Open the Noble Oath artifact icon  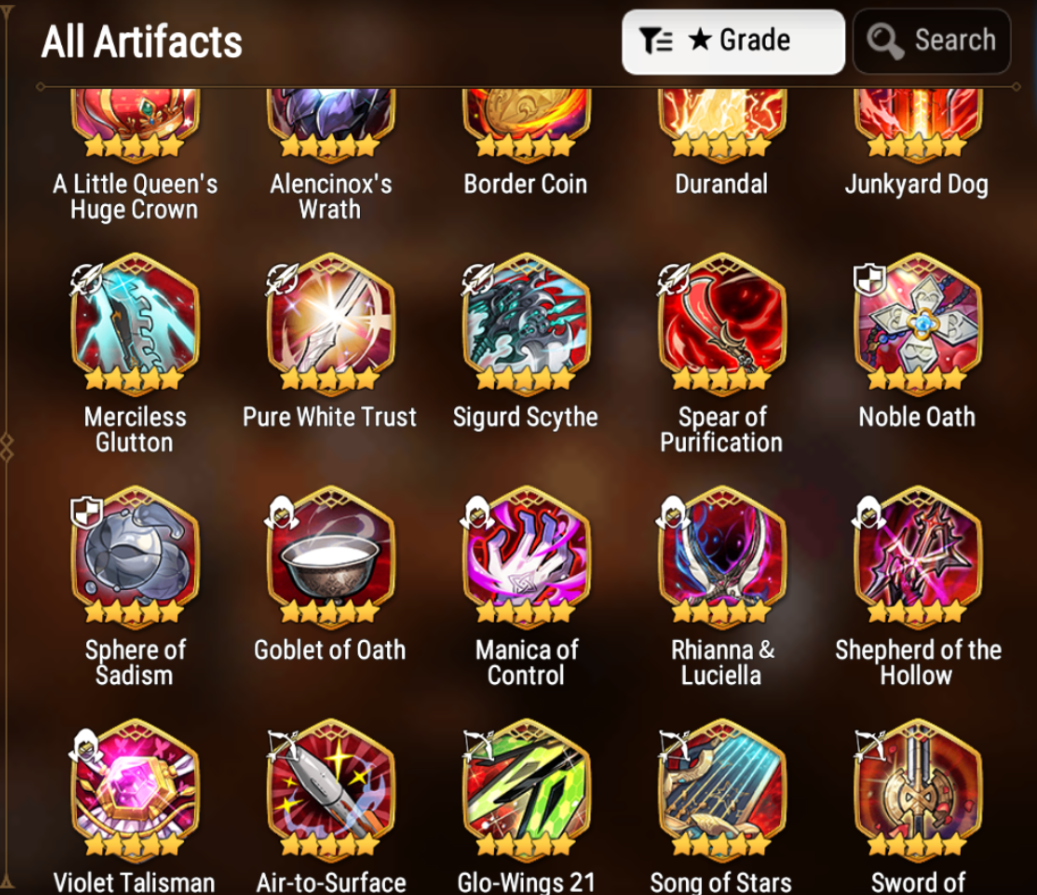917,322
